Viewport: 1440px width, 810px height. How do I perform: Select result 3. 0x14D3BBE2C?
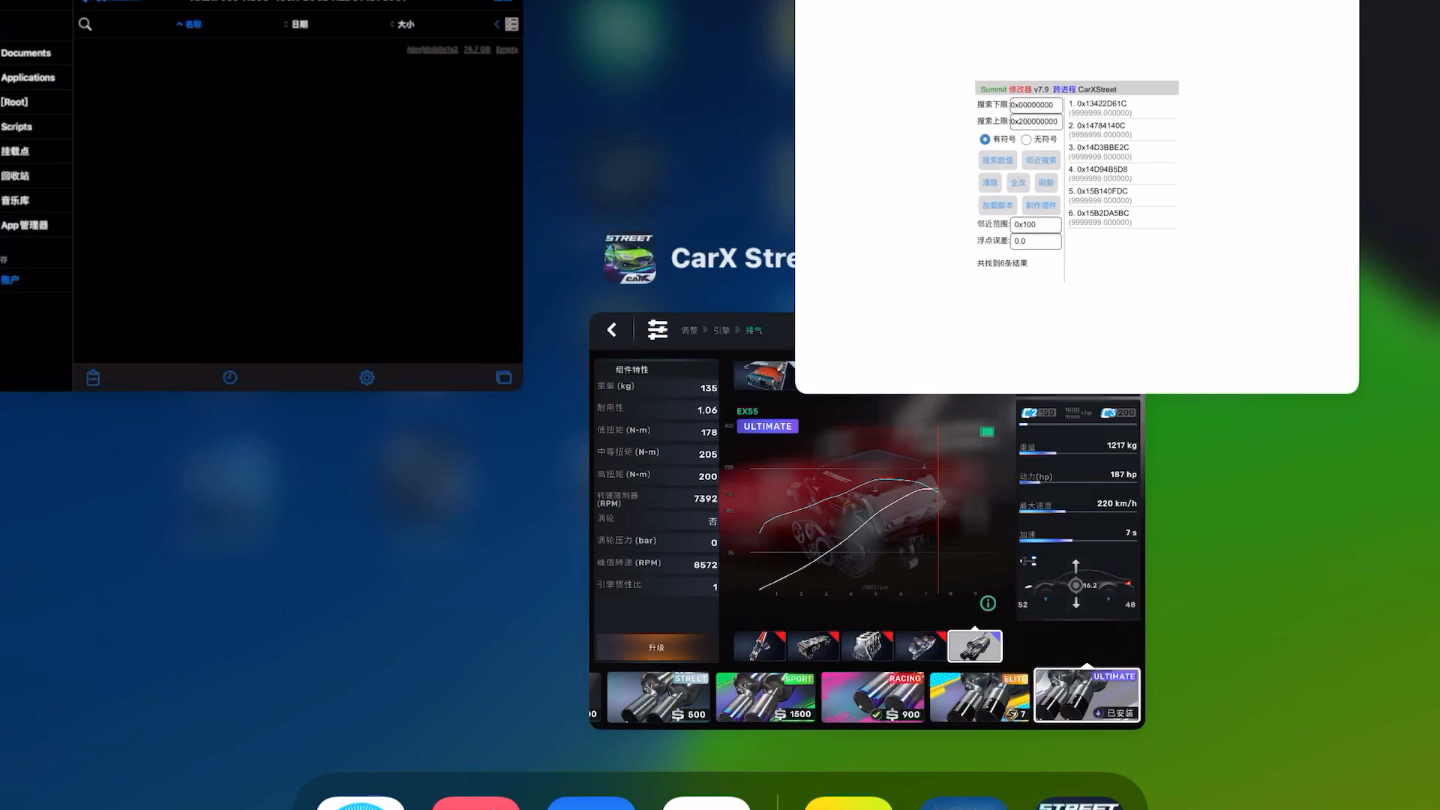tap(1121, 152)
